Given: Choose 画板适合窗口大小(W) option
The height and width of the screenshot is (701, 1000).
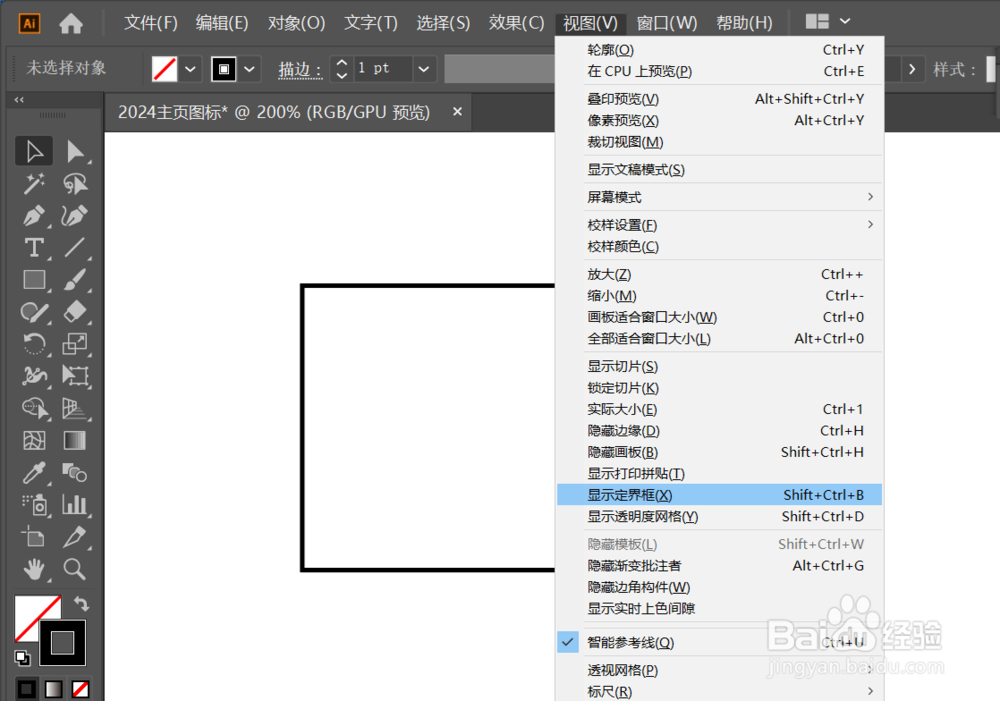Looking at the screenshot, I should 719,317.
